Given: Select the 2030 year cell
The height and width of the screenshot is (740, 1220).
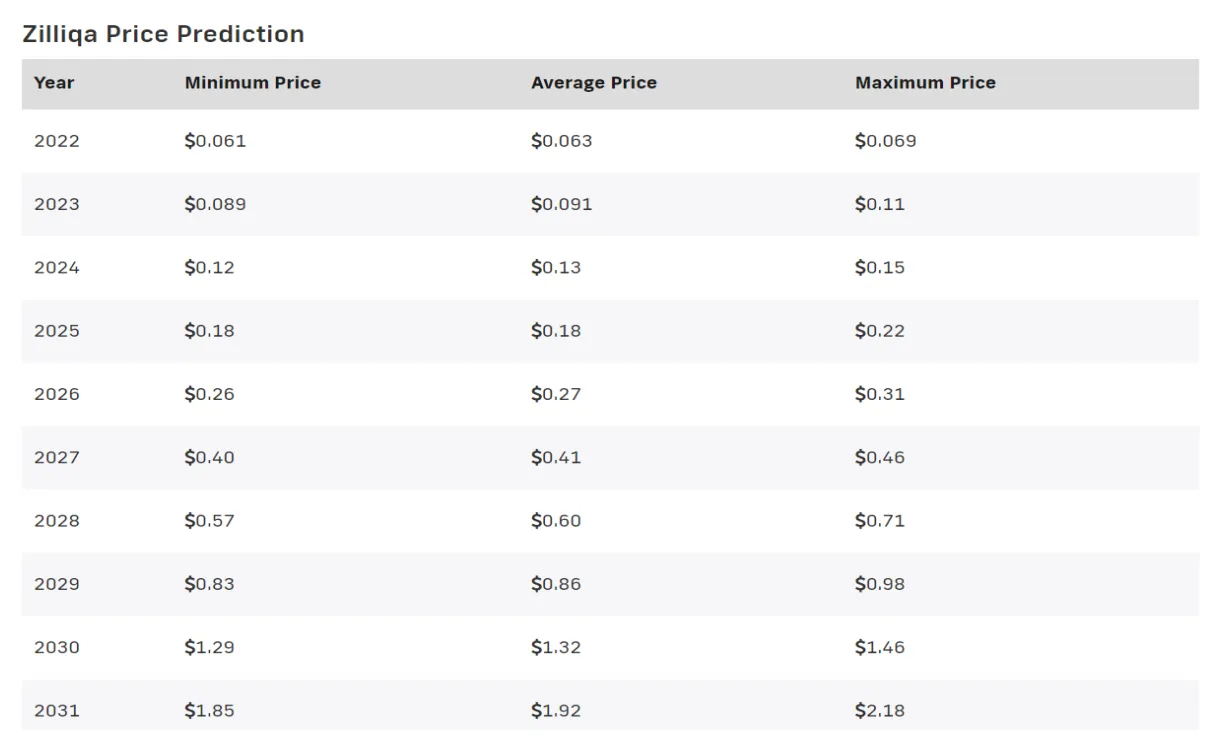Looking at the screenshot, I should point(57,648).
